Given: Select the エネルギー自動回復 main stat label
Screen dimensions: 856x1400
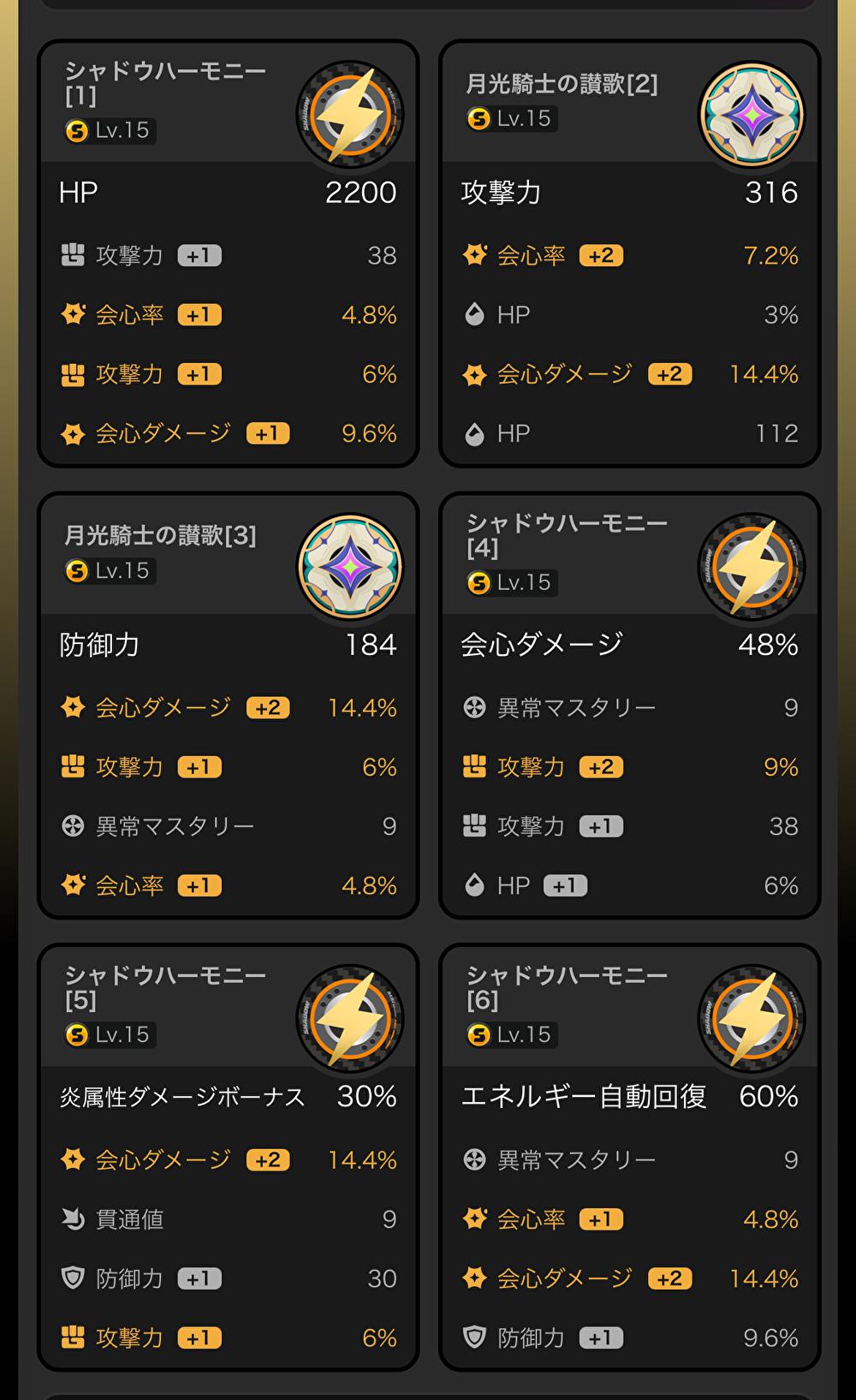Looking at the screenshot, I should (x=584, y=1097).
